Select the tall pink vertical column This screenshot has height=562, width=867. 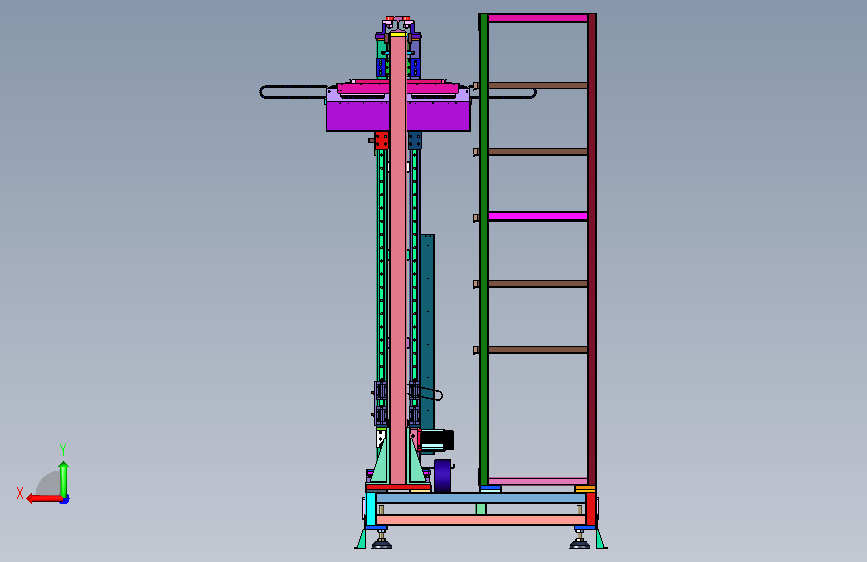[398, 257]
